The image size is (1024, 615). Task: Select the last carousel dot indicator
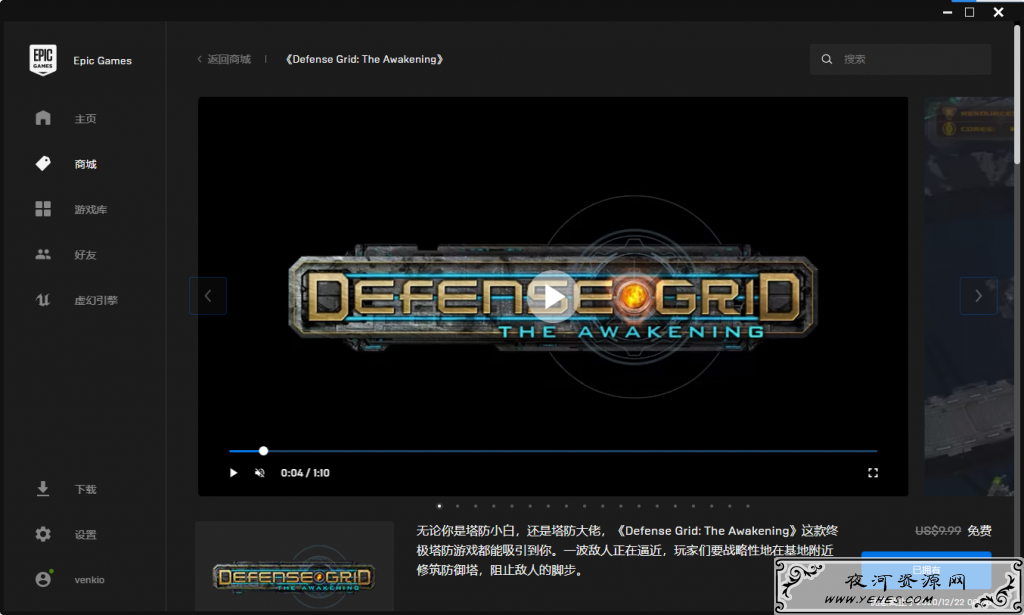[x=748, y=506]
